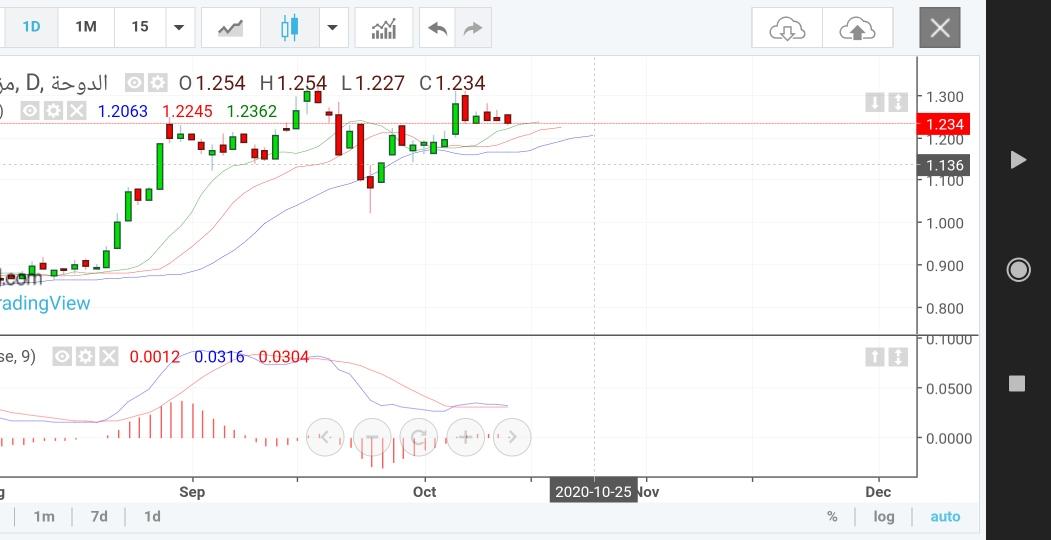Click the move-chart-right arrow navigation button

click(512, 437)
